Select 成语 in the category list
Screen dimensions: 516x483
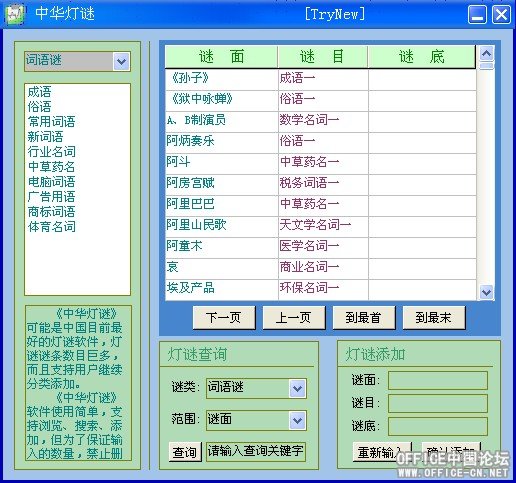tap(40, 92)
